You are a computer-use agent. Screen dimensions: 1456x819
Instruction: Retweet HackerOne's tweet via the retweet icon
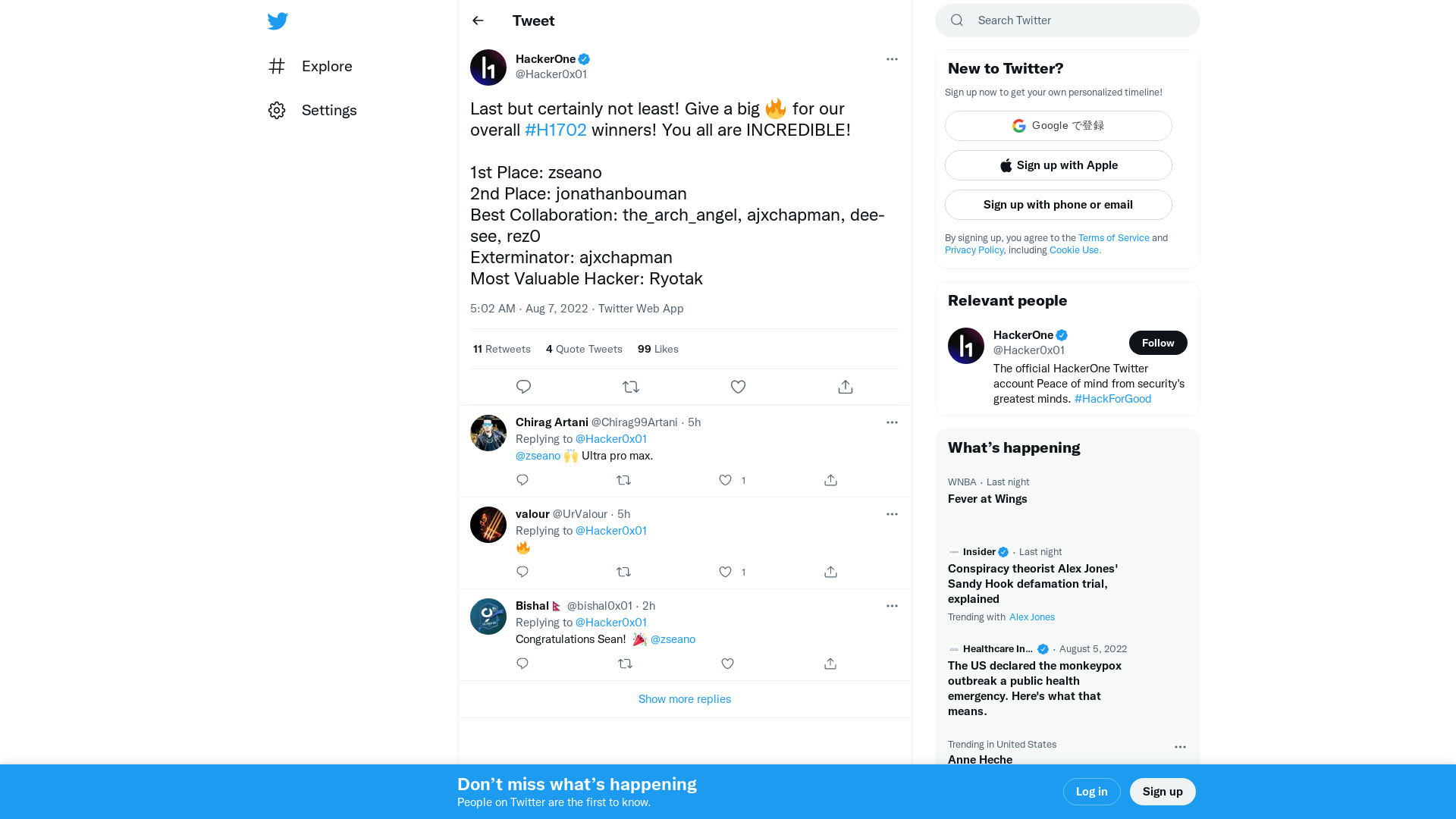631,387
